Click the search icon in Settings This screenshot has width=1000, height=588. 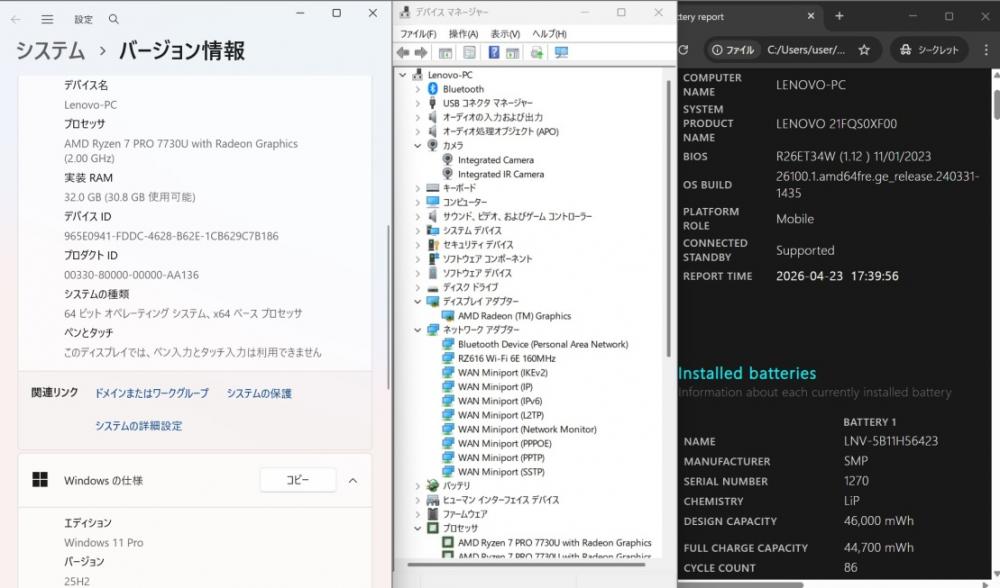pos(113,19)
